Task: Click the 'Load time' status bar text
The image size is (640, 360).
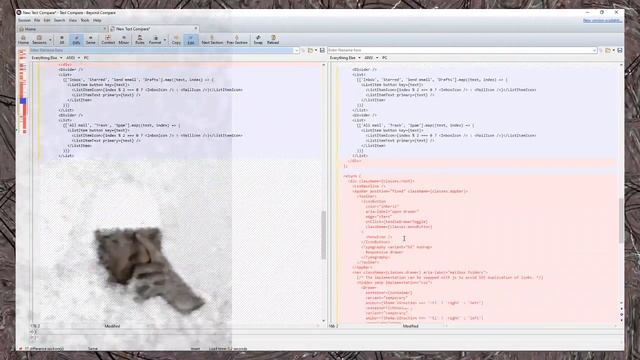Action: (228, 349)
